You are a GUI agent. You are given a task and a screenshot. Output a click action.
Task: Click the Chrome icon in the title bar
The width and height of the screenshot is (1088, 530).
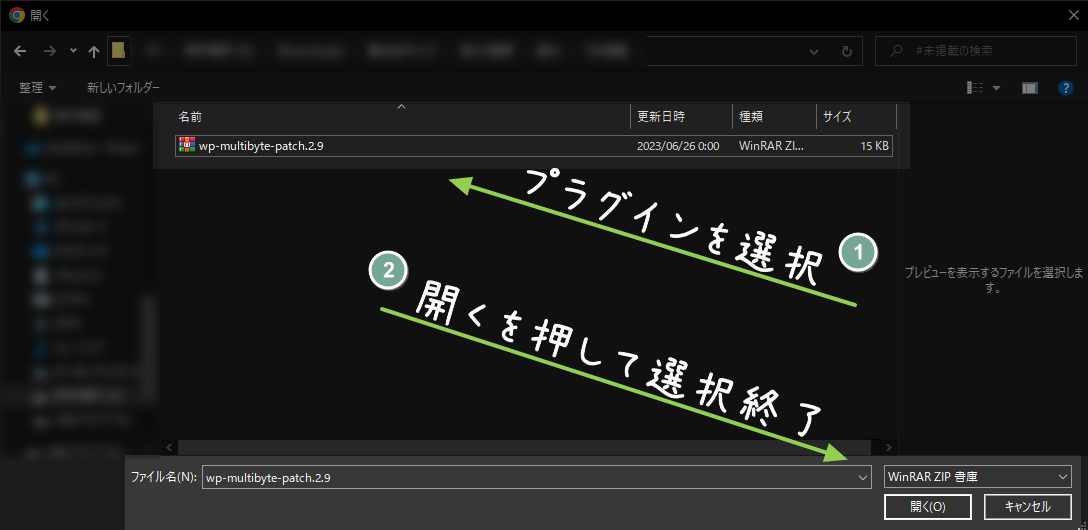[17, 15]
